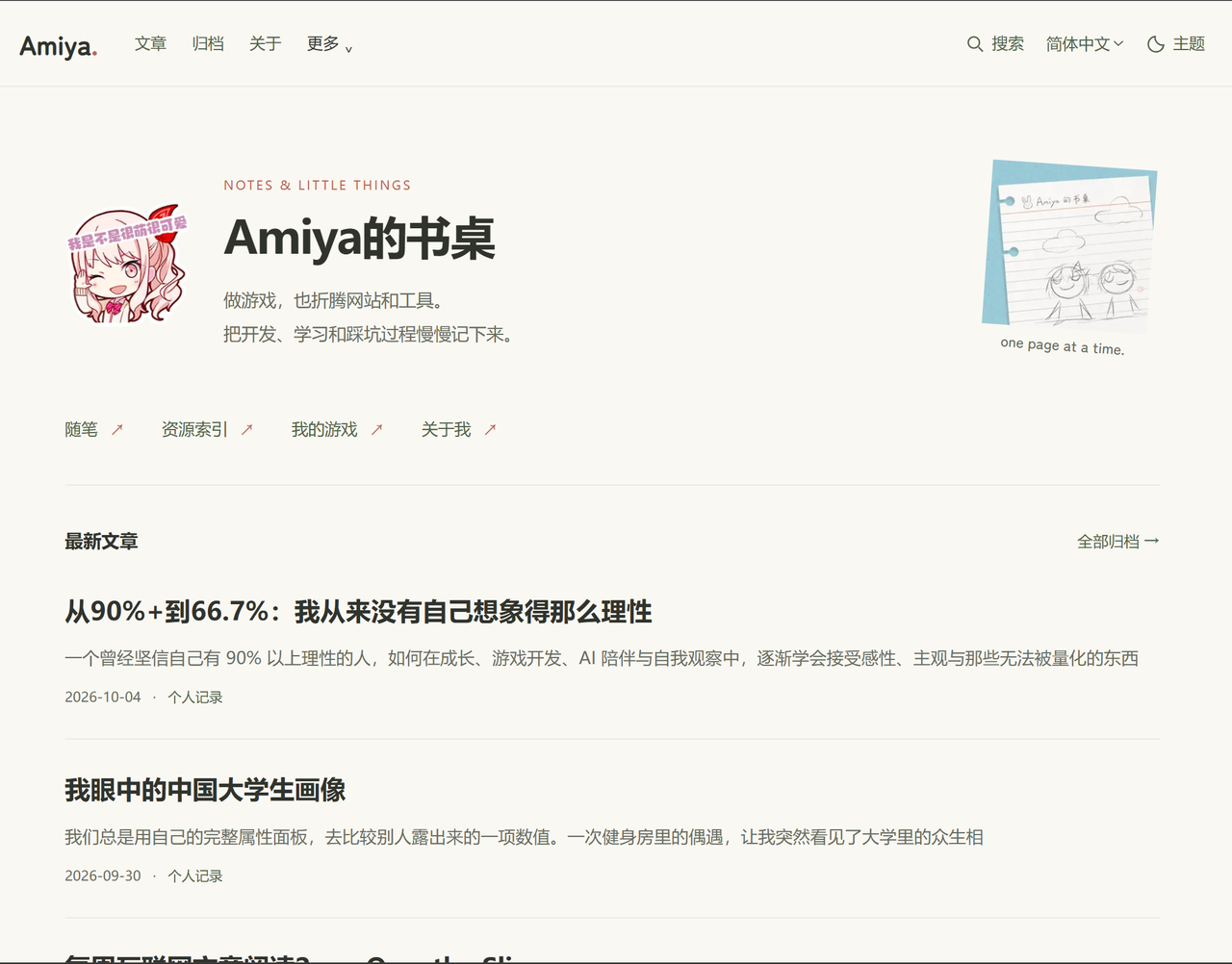The width and height of the screenshot is (1232, 964).
Task: Click the 最新文章 section heading
Action: pyautogui.click(x=101, y=542)
